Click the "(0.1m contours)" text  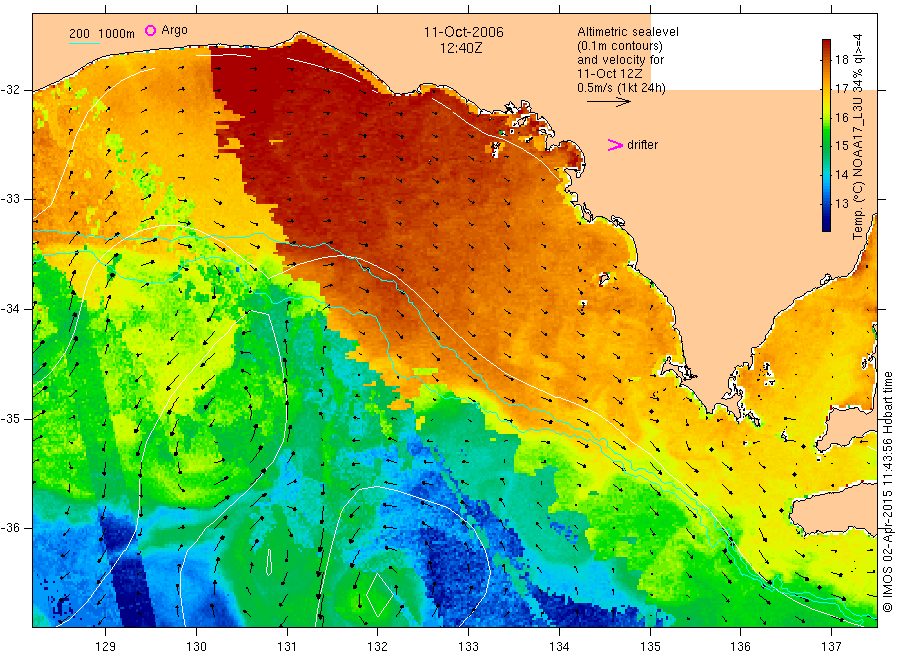620,46
